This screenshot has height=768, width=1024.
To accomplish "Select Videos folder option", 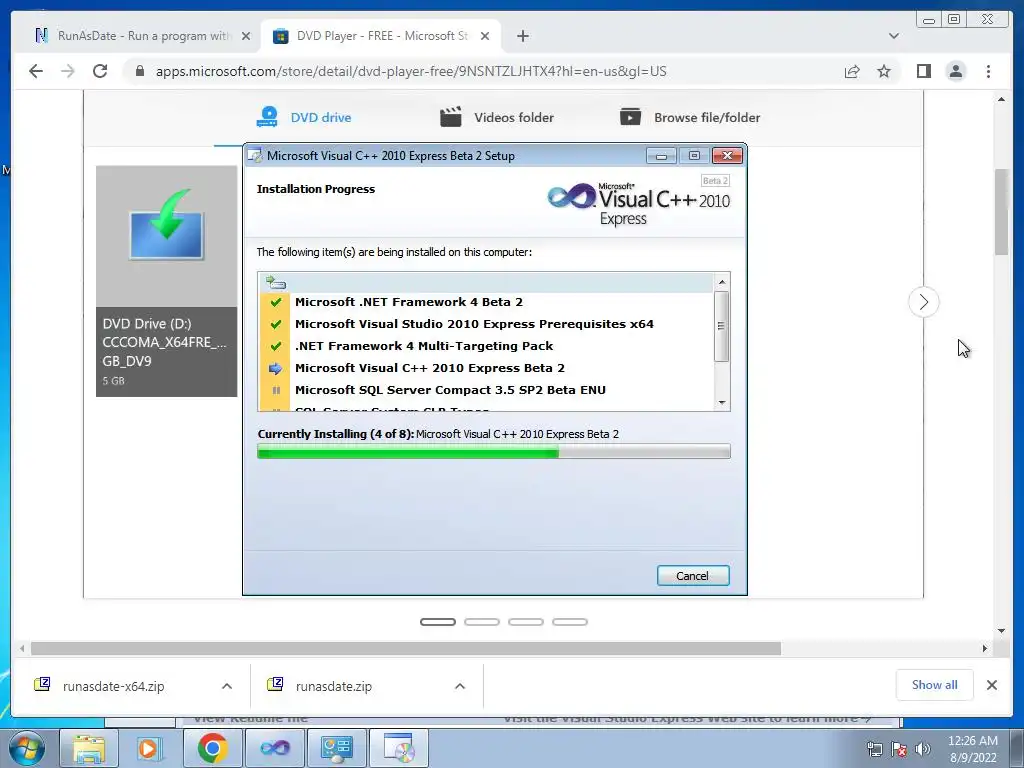I will pyautogui.click(x=496, y=118).
